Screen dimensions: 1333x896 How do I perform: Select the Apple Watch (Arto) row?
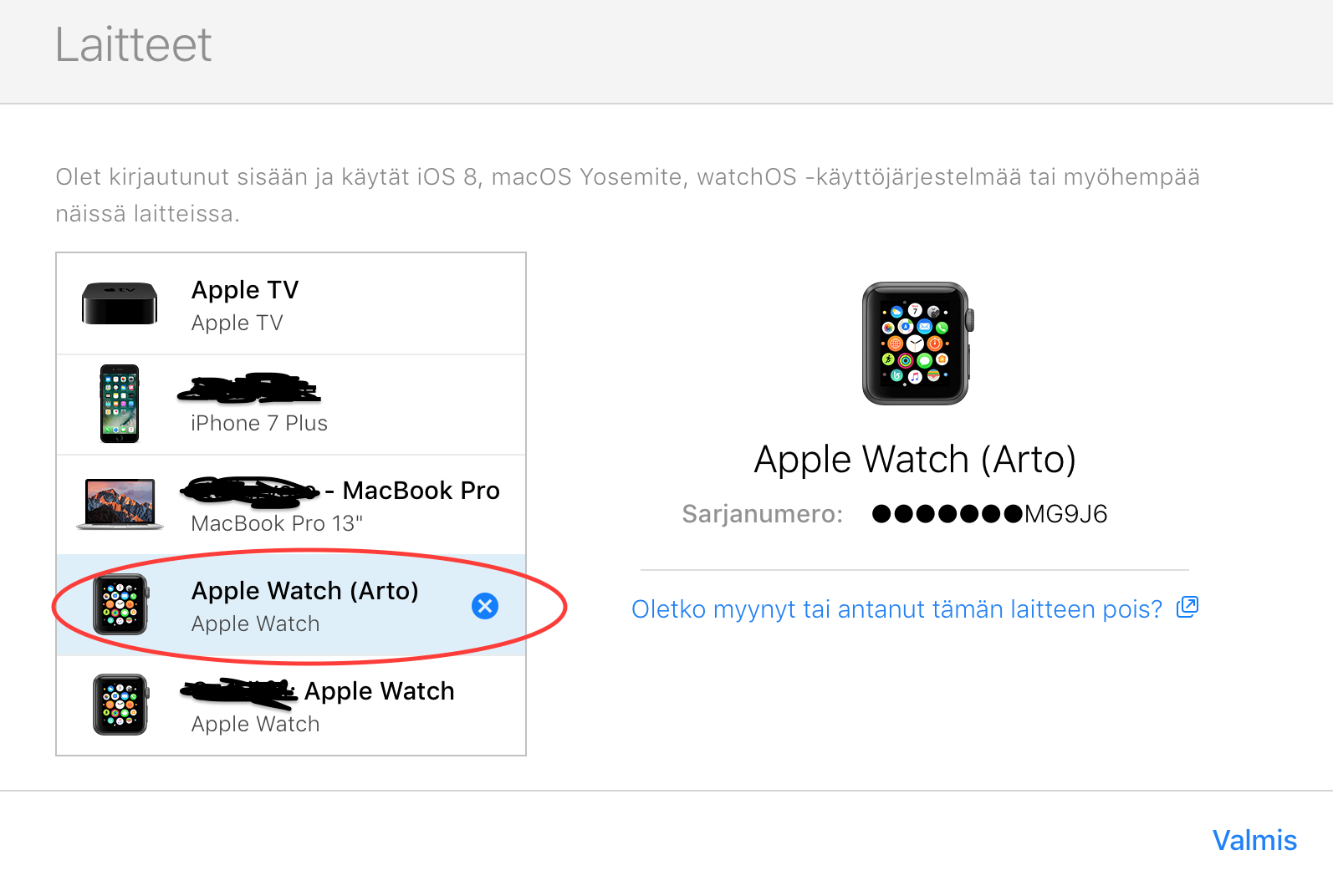291,605
